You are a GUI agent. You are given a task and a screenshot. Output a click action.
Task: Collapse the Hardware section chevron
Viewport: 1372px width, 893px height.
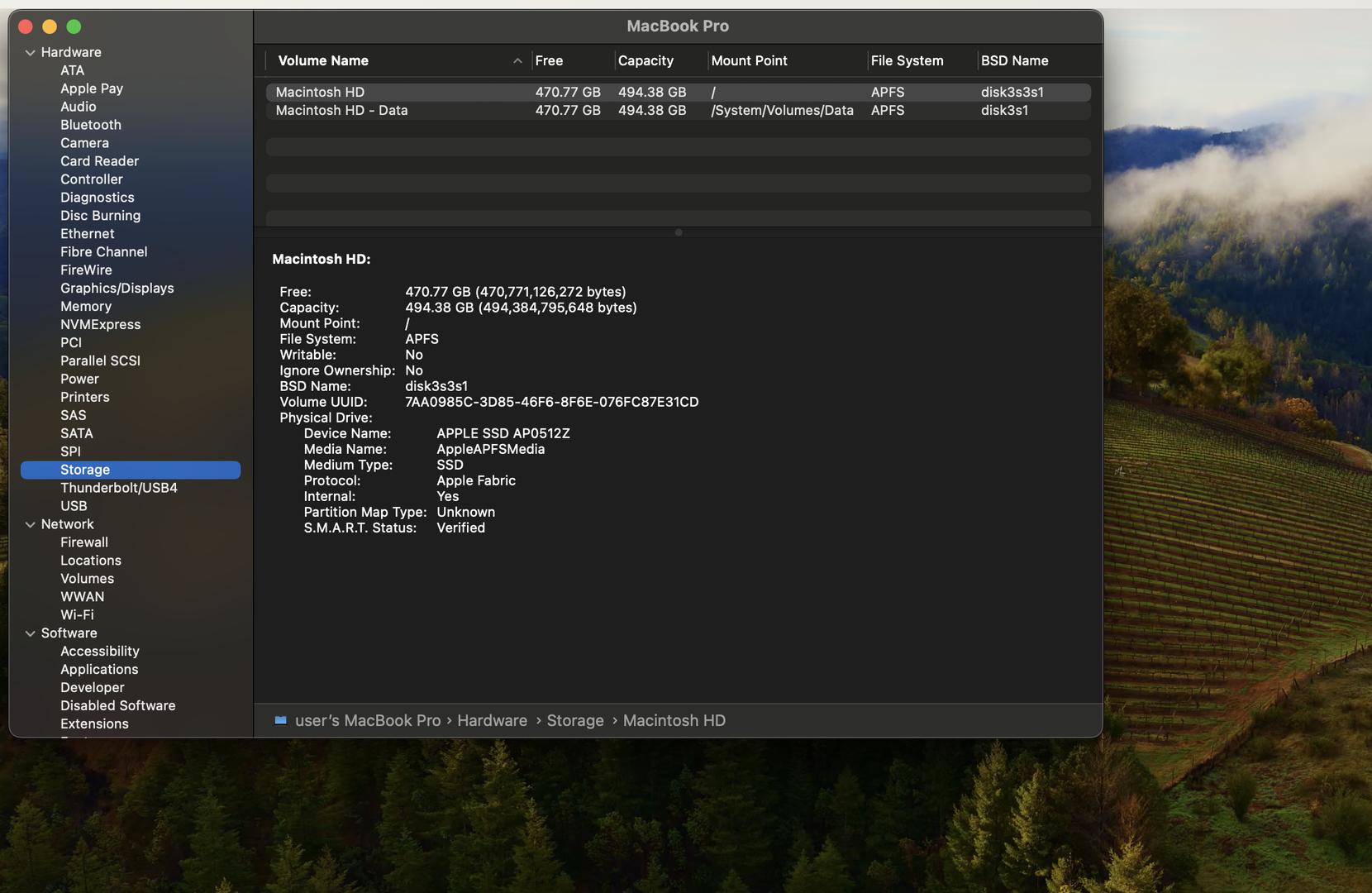[31, 52]
